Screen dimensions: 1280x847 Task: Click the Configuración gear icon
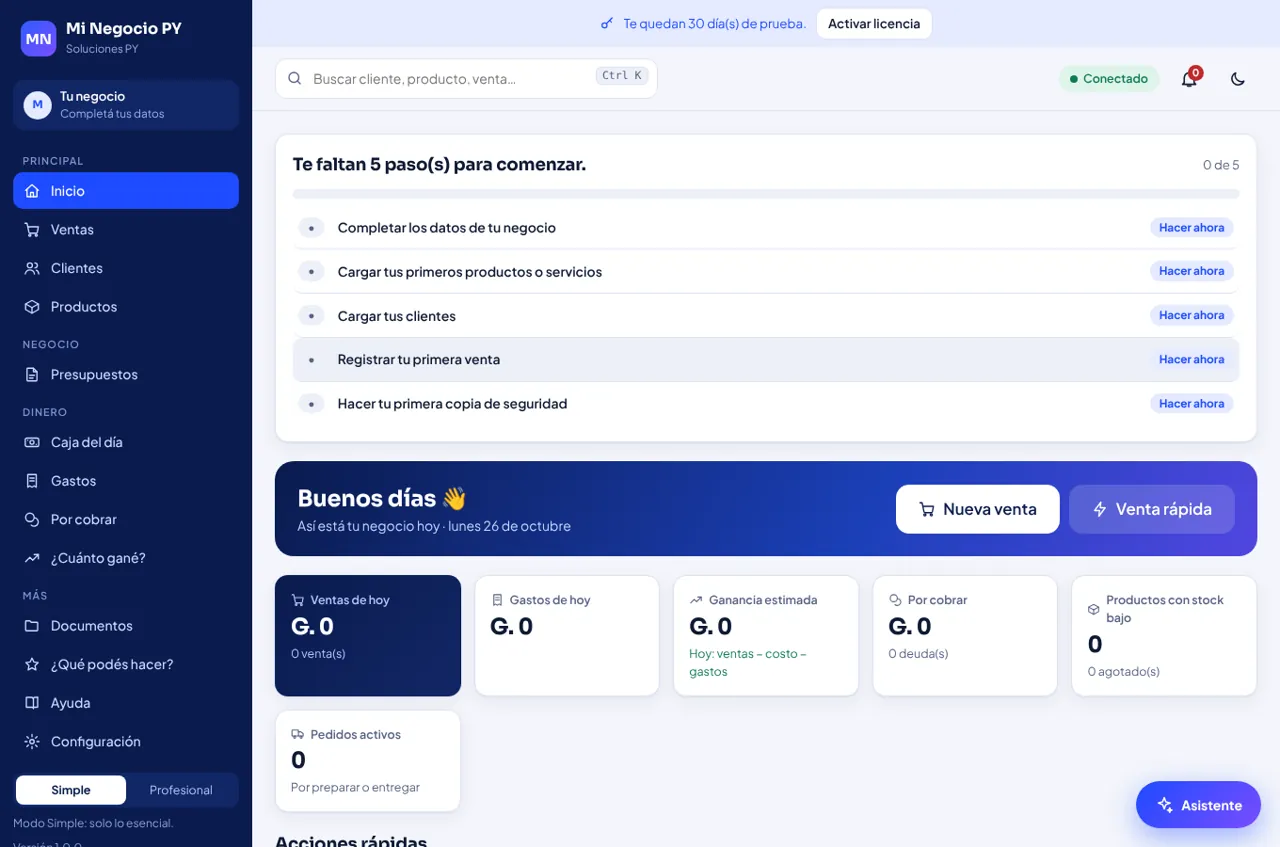pyautogui.click(x=32, y=742)
